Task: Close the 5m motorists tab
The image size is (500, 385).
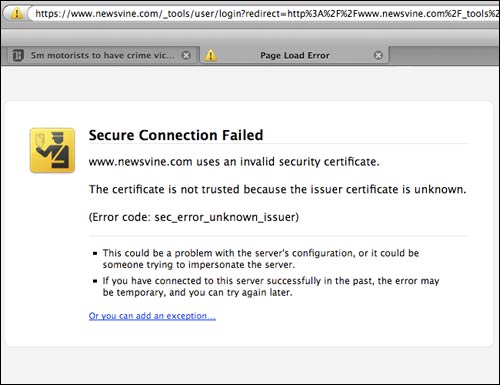Action: (186, 55)
